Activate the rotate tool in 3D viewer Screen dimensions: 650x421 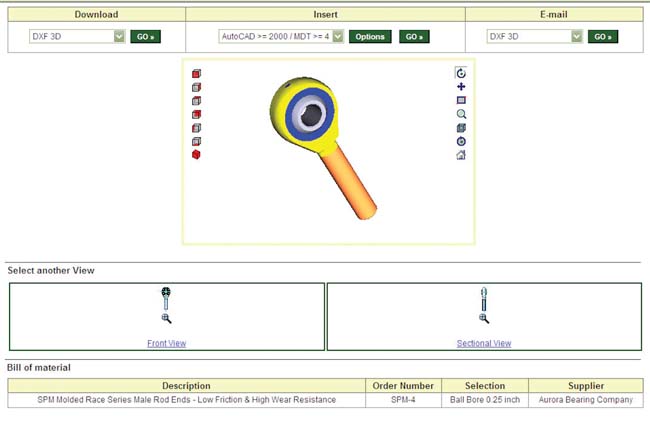pos(461,73)
